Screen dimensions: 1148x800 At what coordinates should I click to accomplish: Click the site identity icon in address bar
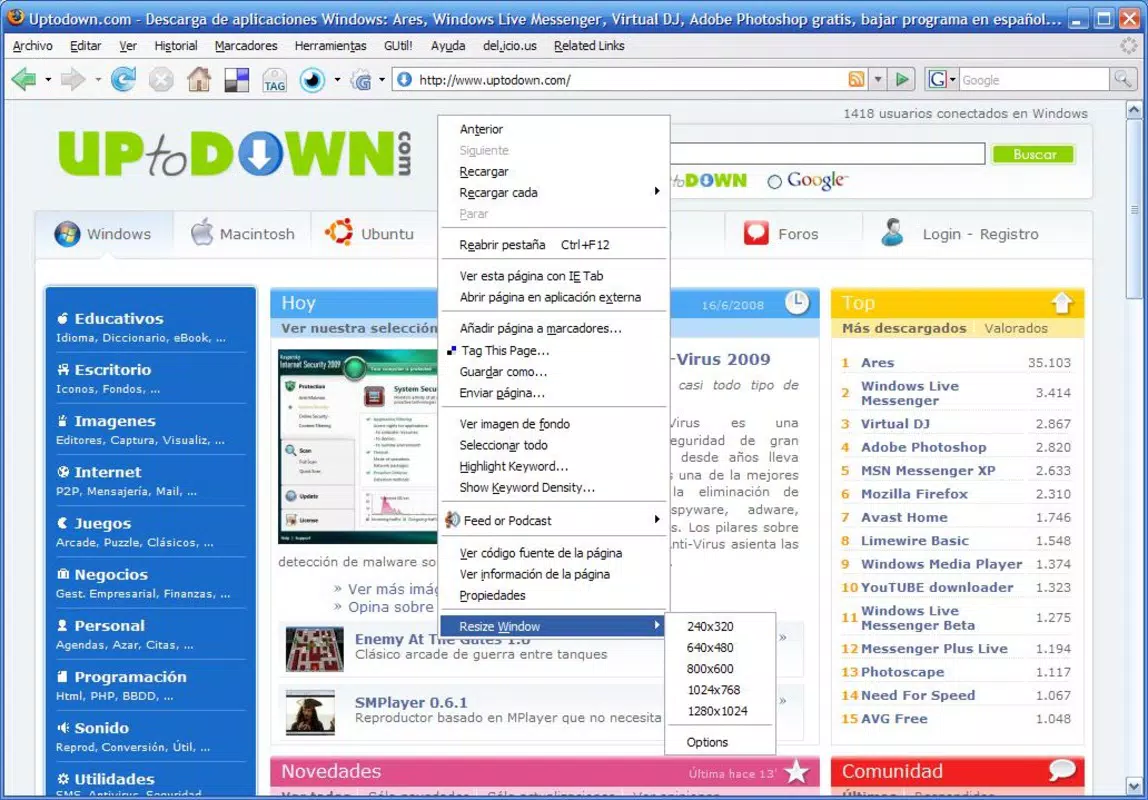(x=404, y=79)
